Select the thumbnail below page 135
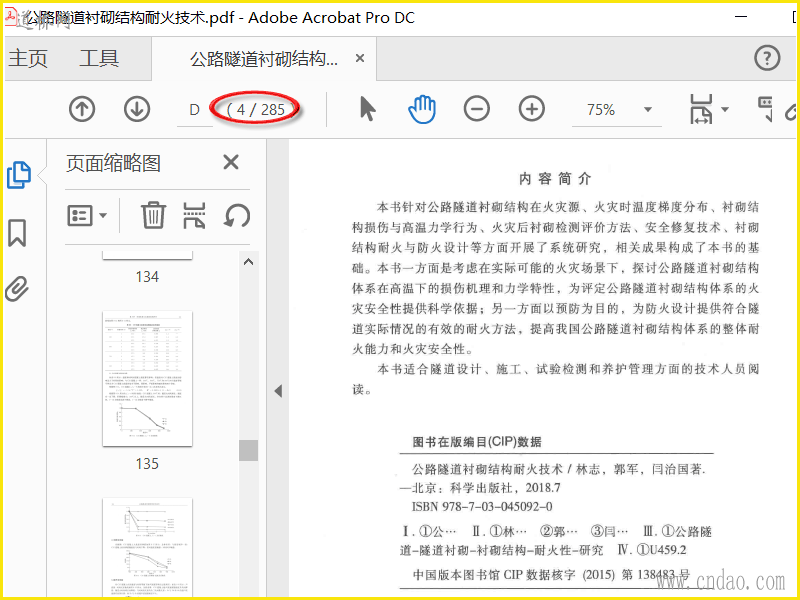800x600 pixels. 147,547
